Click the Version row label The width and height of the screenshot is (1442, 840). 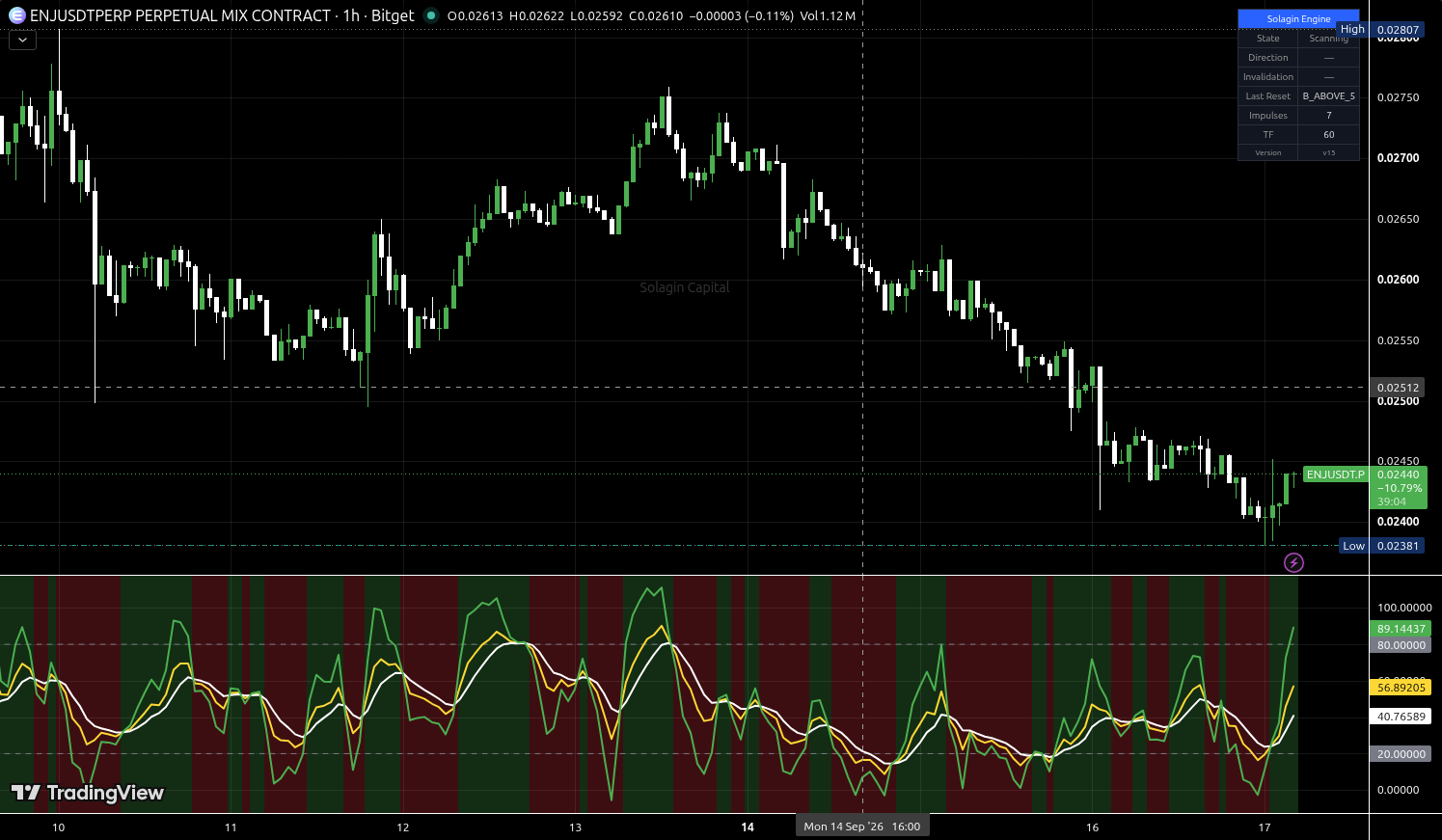[1267, 152]
